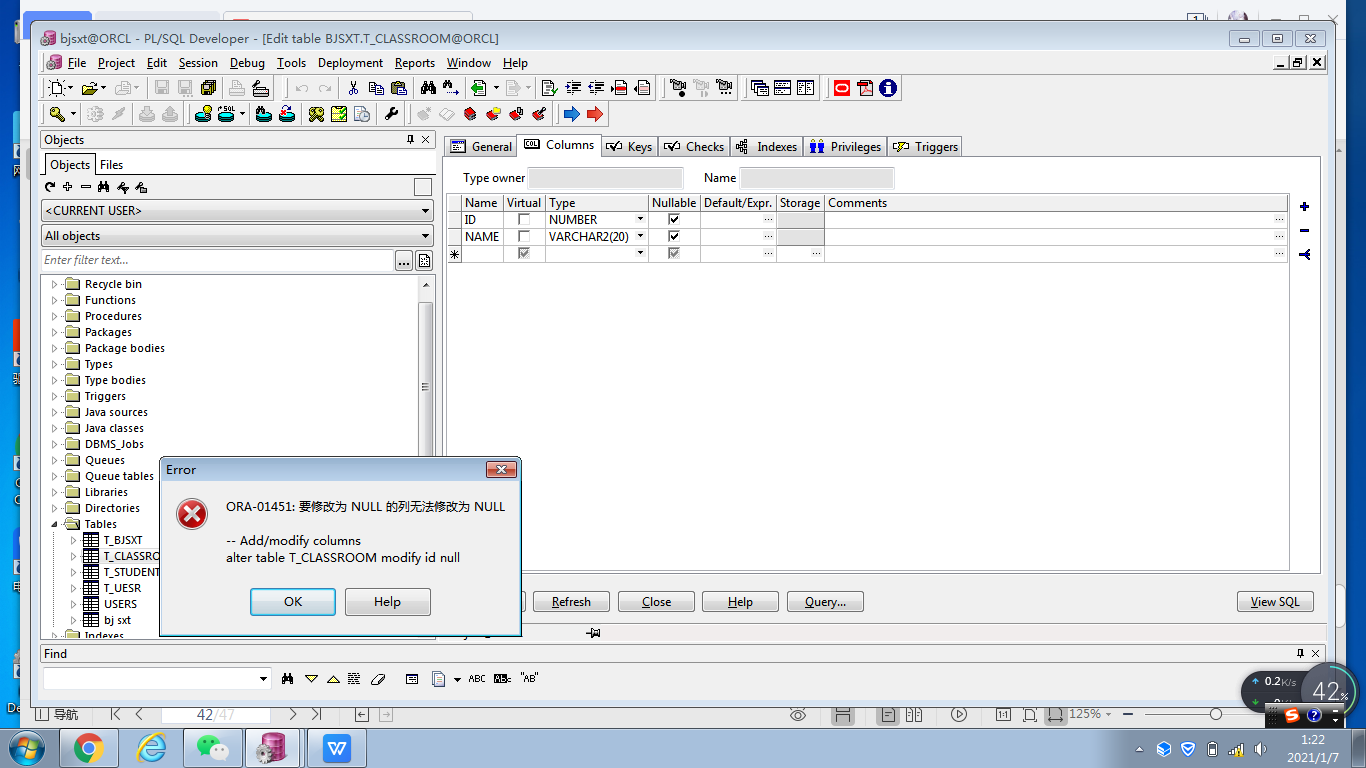Click the Enter filter text field
The width and height of the screenshot is (1366, 768).
coord(217,261)
